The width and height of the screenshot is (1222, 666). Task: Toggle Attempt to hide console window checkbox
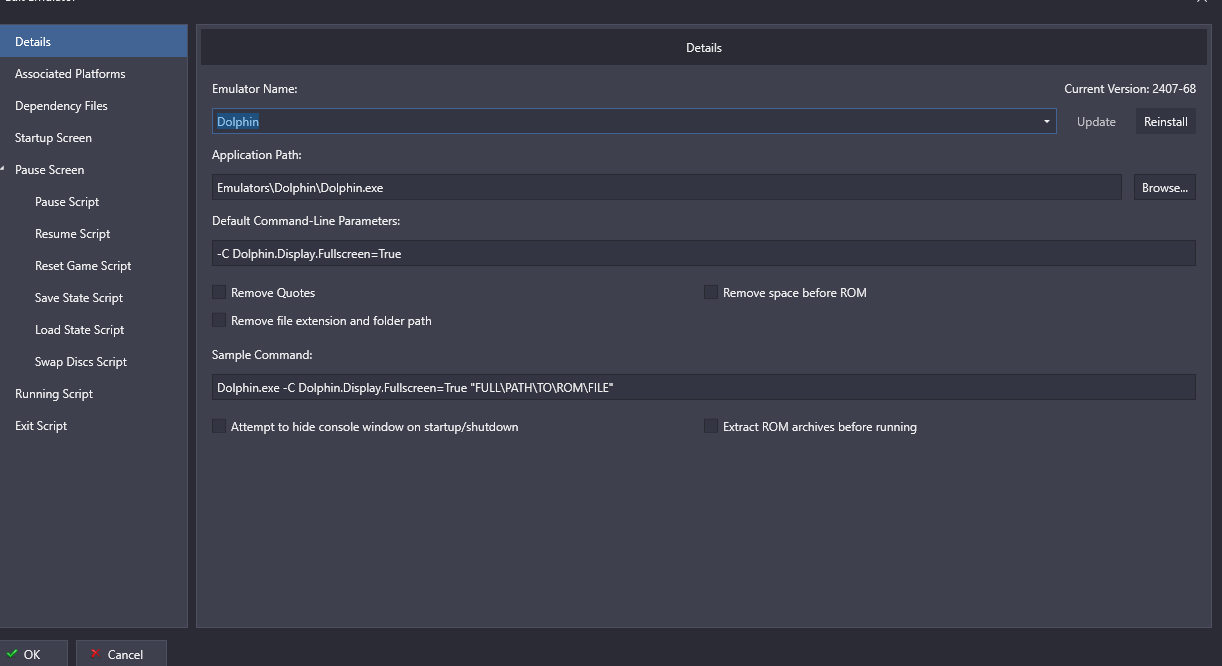click(219, 426)
